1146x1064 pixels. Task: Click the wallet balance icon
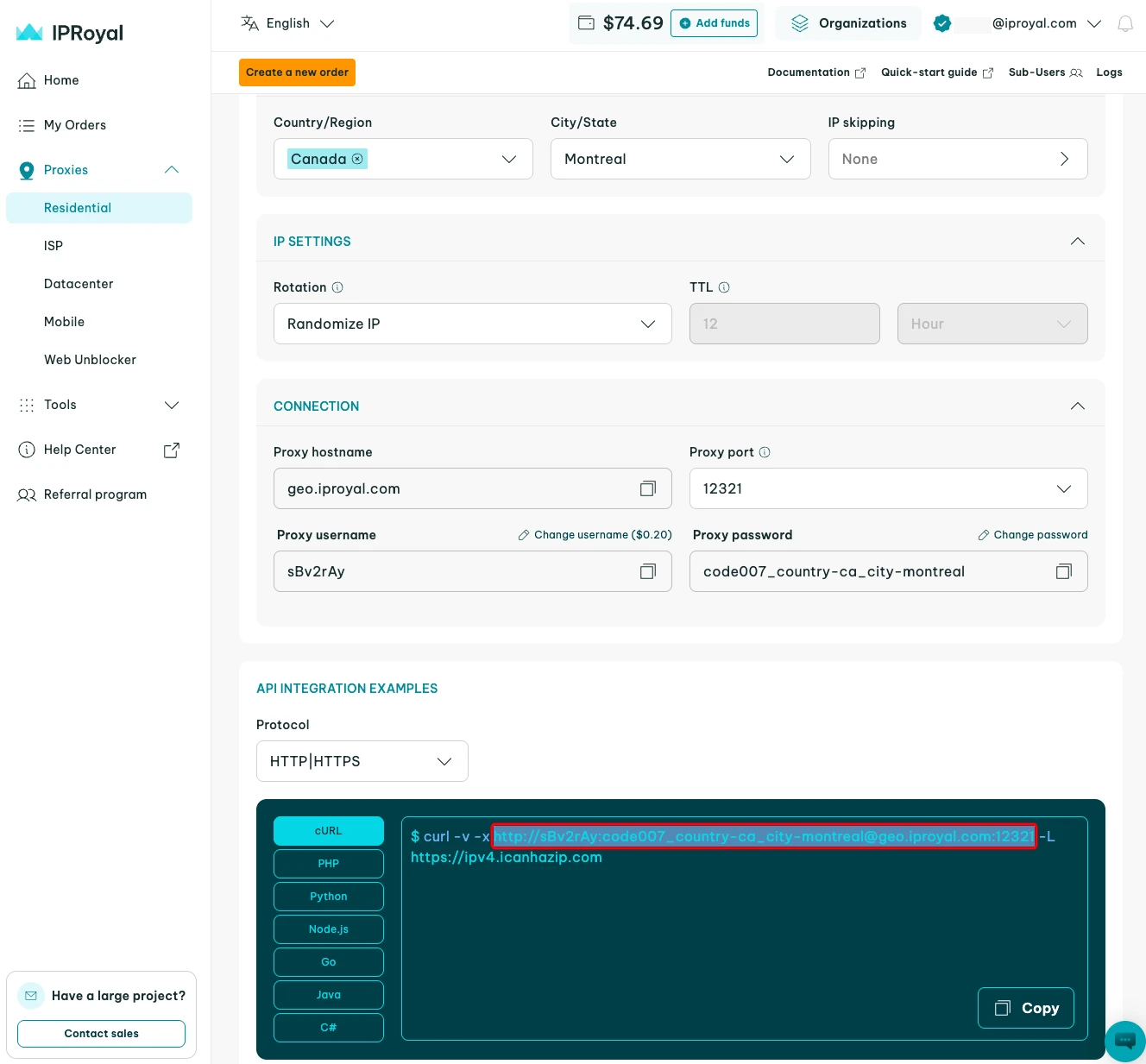(x=586, y=23)
